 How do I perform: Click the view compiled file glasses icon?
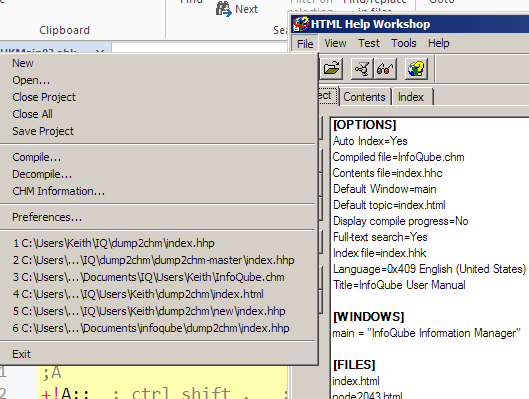point(385,69)
